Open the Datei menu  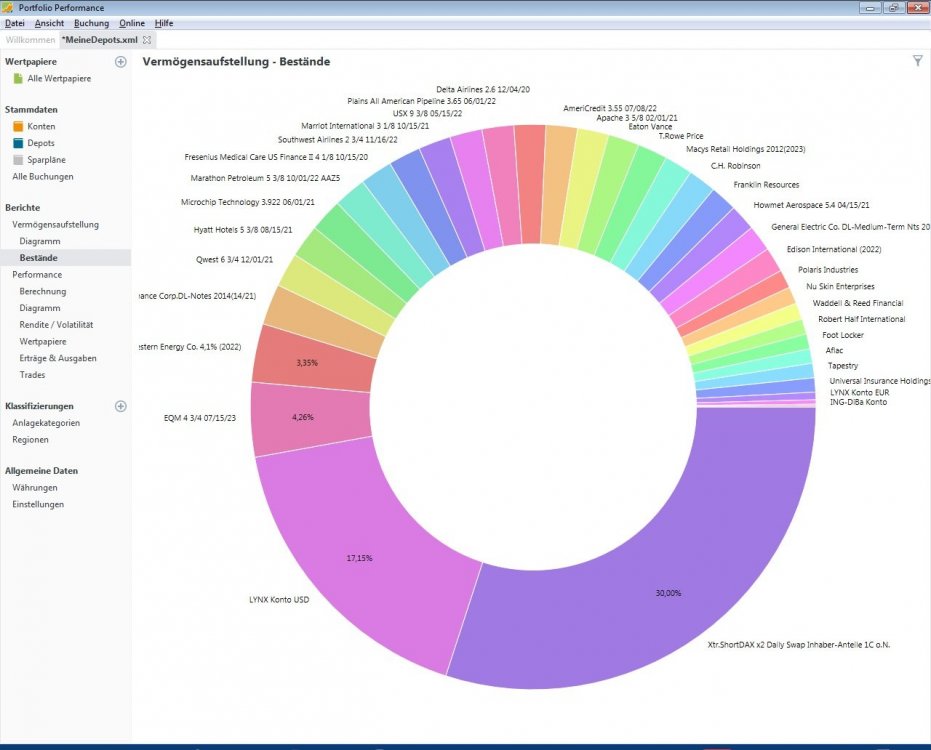coord(15,23)
